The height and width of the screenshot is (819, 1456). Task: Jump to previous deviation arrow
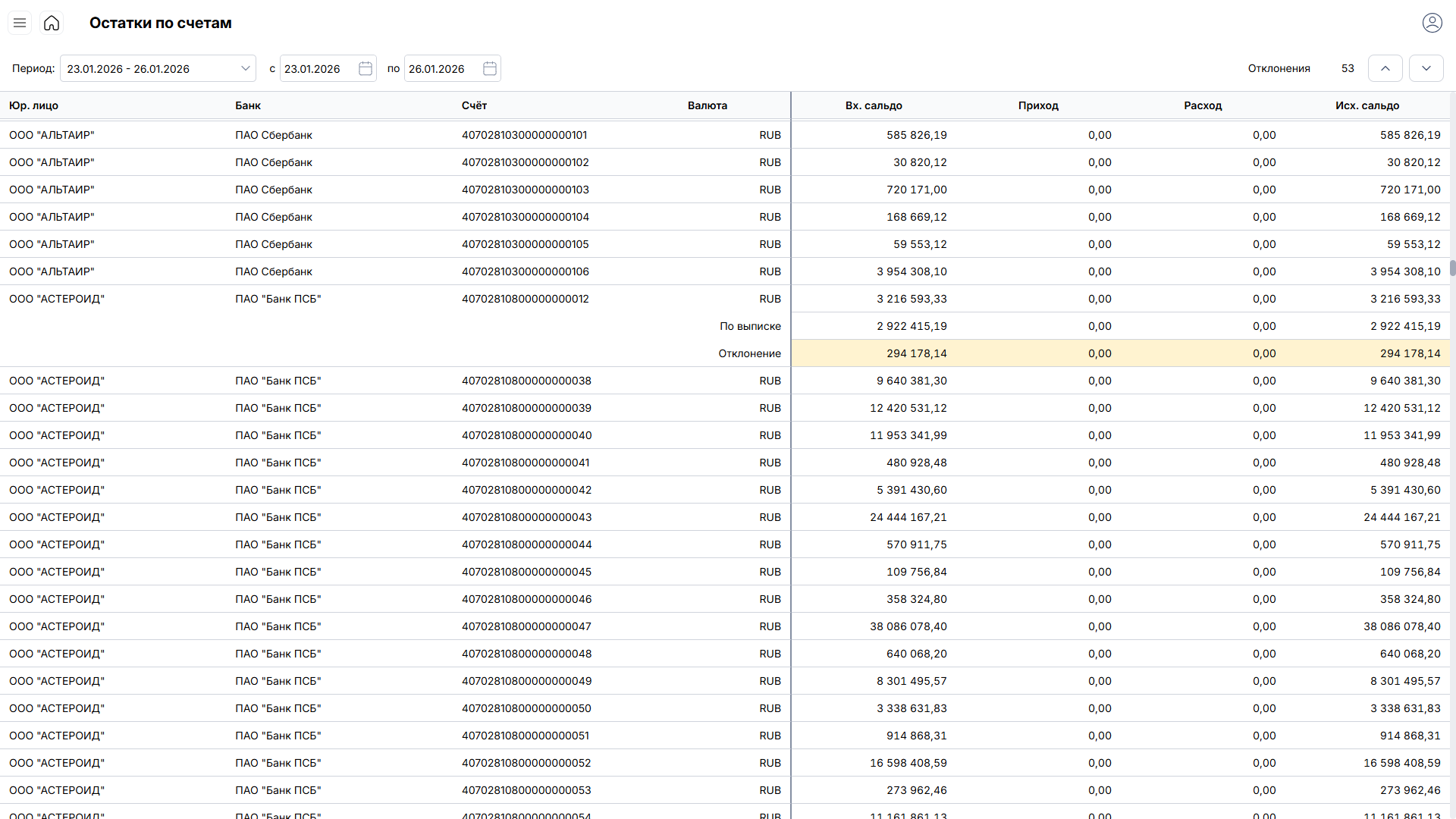pos(1385,68)
